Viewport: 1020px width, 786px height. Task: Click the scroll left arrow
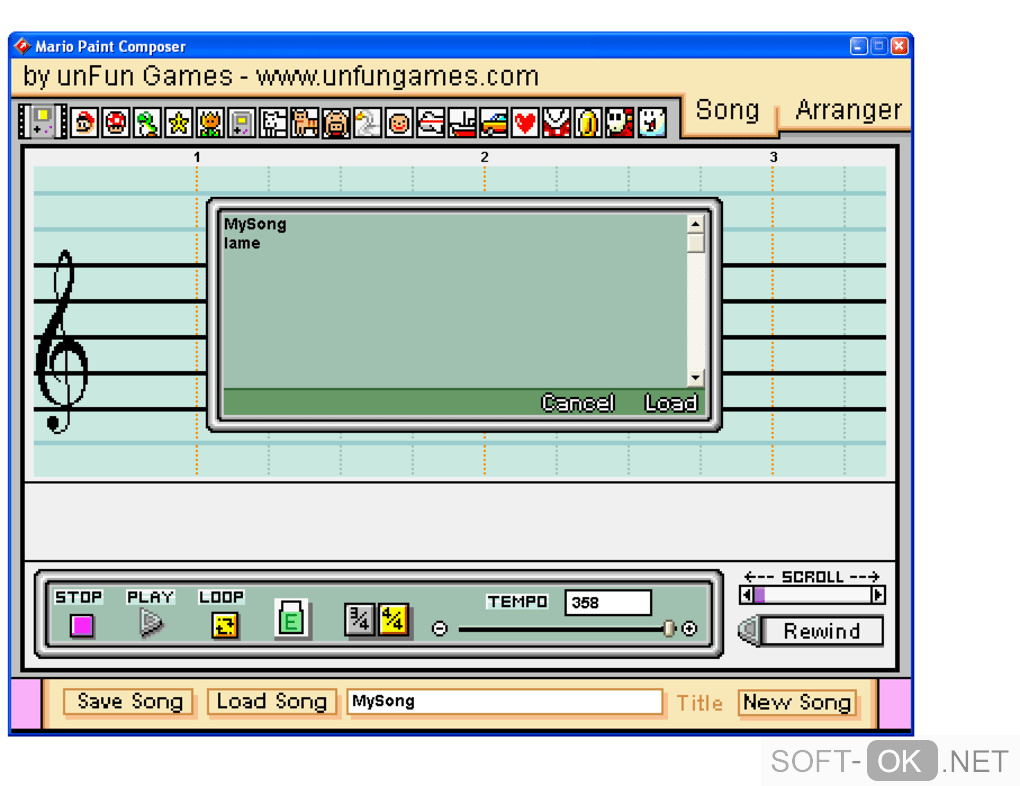pyautogui.click(x=746, y=595)
